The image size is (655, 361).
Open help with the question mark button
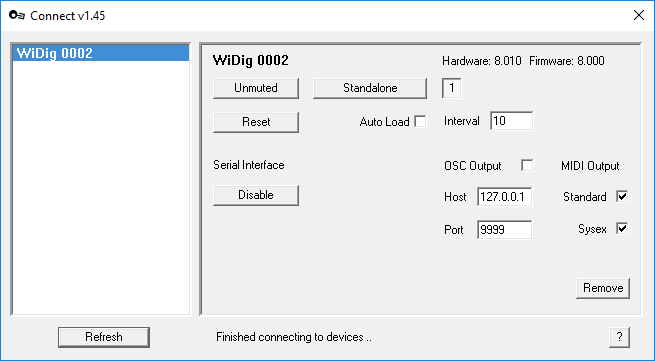tap(619, 337)
